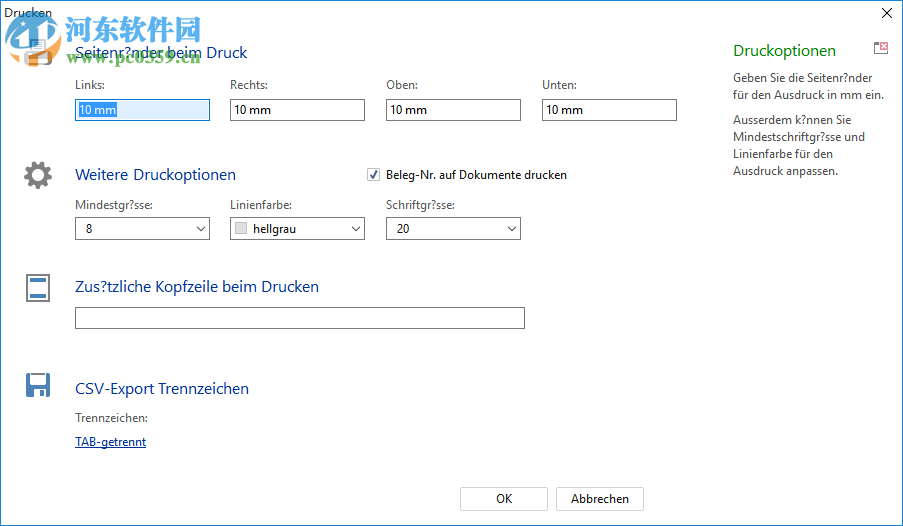This screenshot has height=526, width=903.
Task: Click the additional Kopfzeile text field
Action: [x=300, y=318]
